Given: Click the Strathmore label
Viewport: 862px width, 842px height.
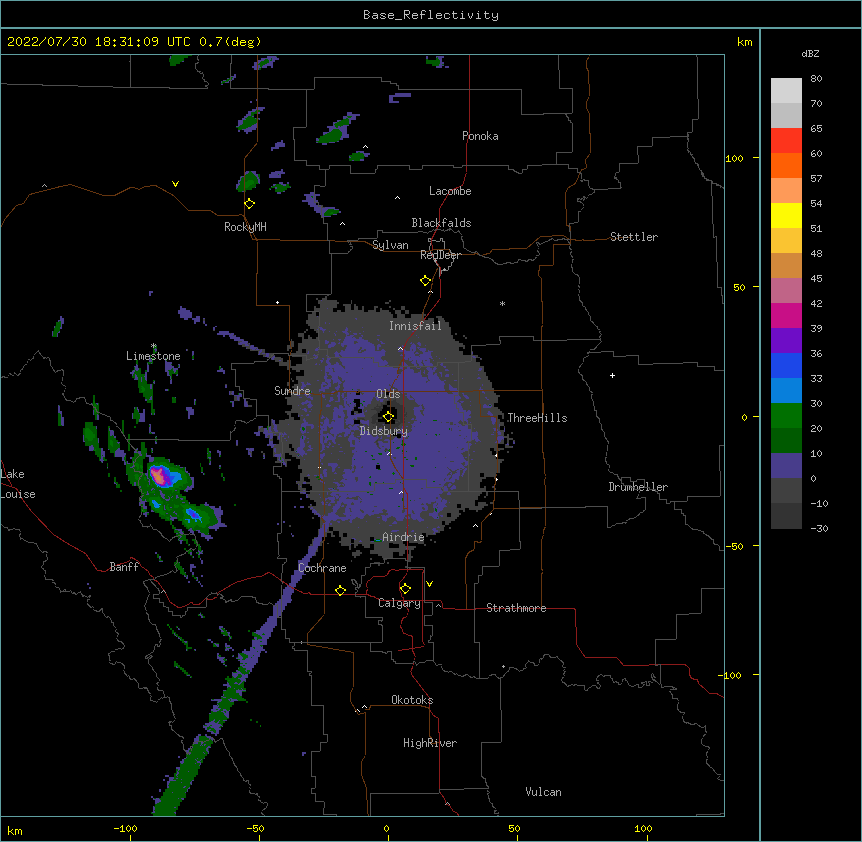Looking at the screenshot, I should tap(516, 608).
